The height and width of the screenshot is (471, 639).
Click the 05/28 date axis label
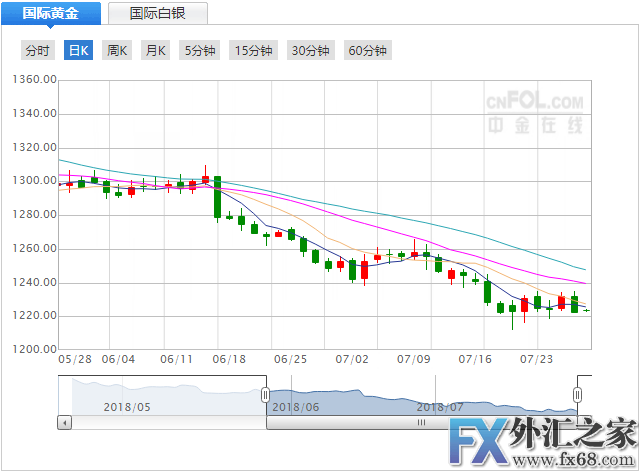click(x=75, y=359)
